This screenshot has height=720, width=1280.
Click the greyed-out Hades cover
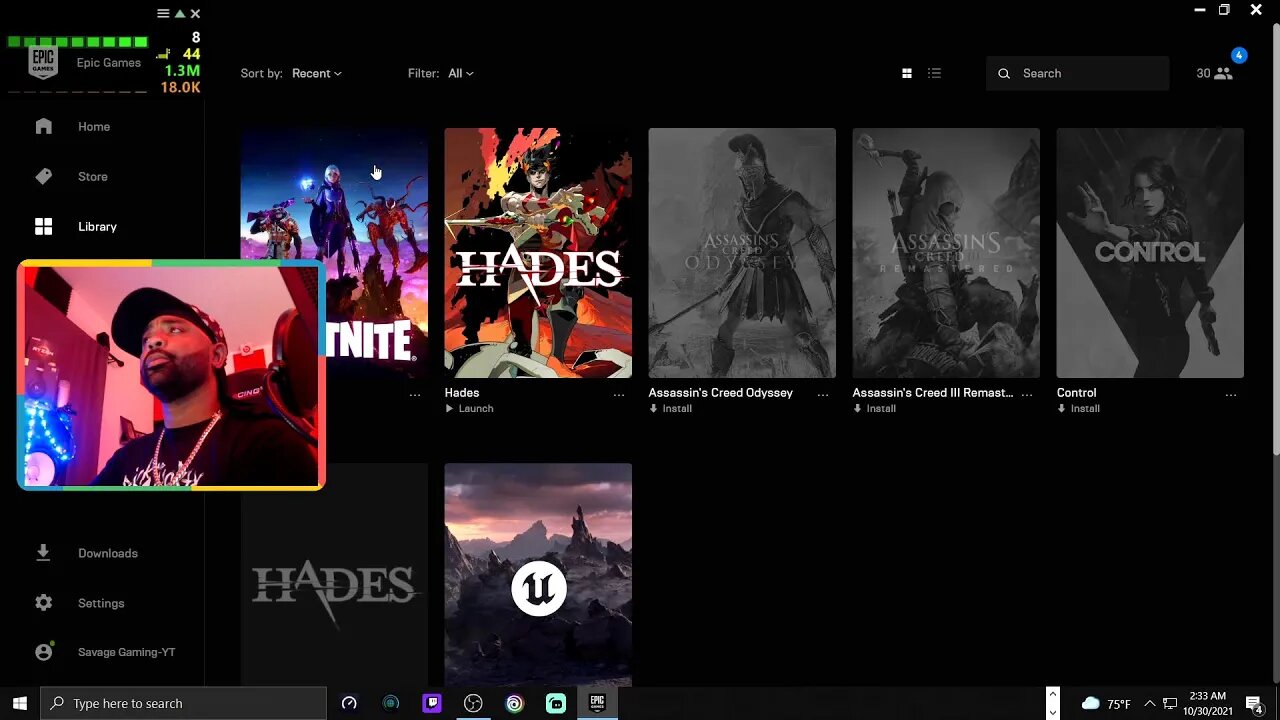tap(334, 575)
